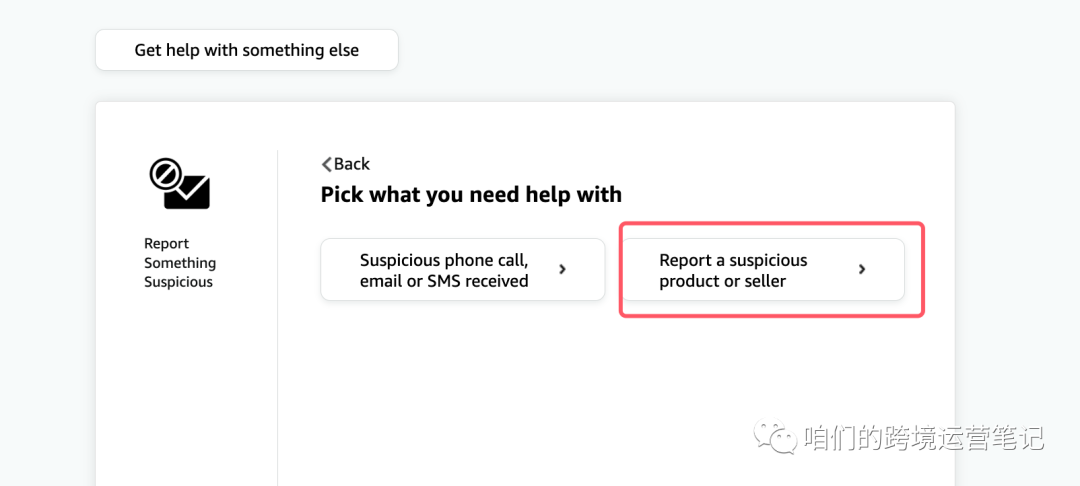1080x486 pixels.
Task: Select Suspicious phone call, email or SMS received
Action: 463,269
